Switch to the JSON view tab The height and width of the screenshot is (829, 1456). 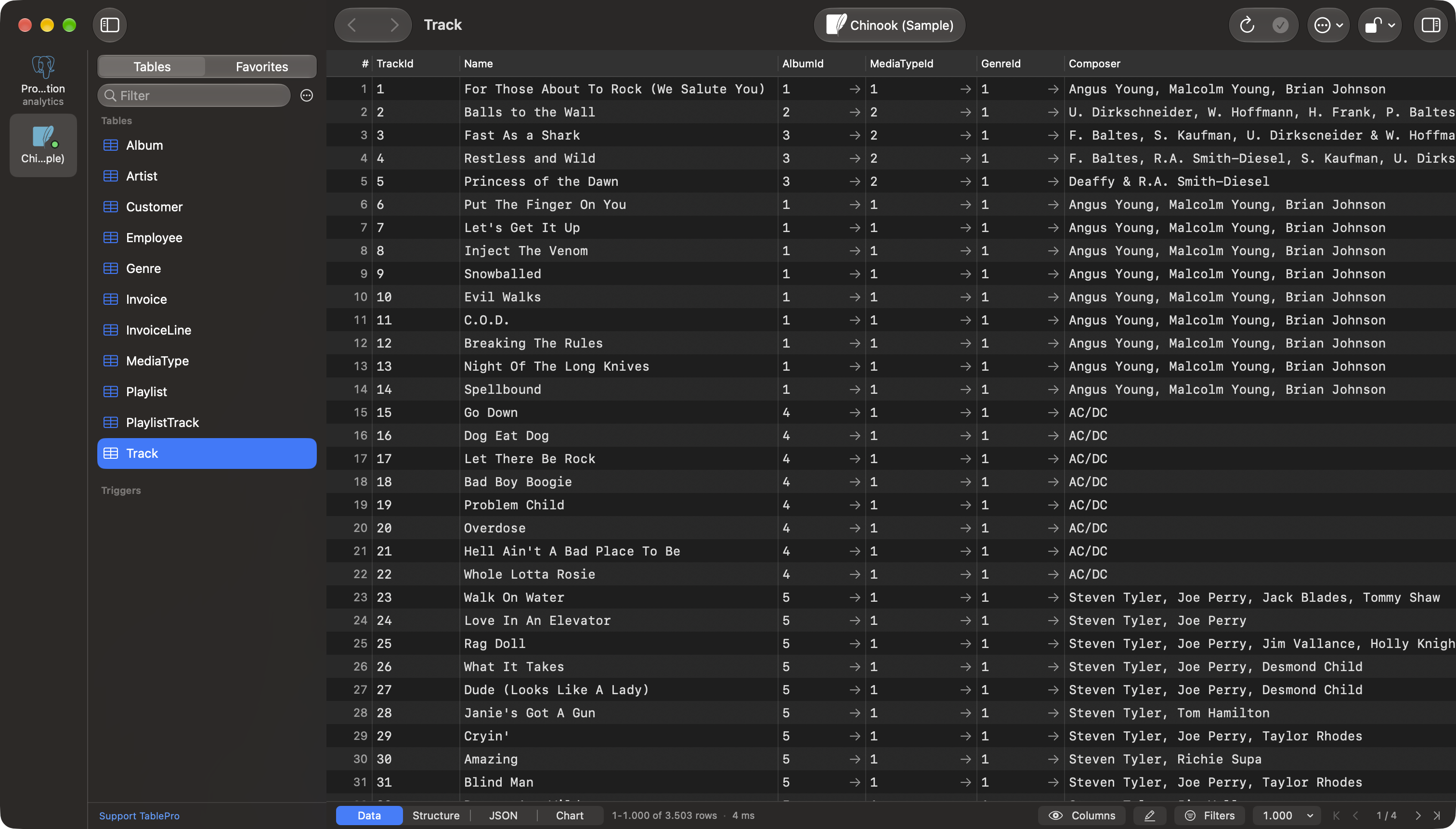tap(503, 816)
